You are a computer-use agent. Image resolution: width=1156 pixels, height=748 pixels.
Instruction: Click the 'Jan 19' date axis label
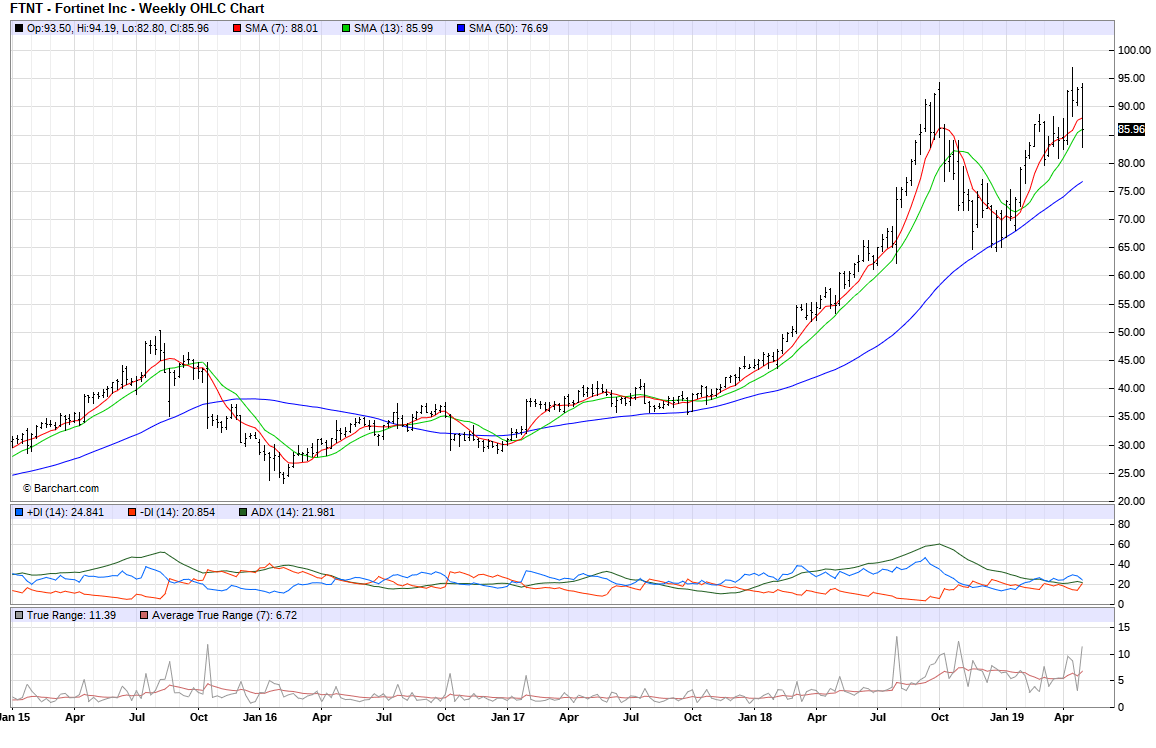(x=1007, y=717)
